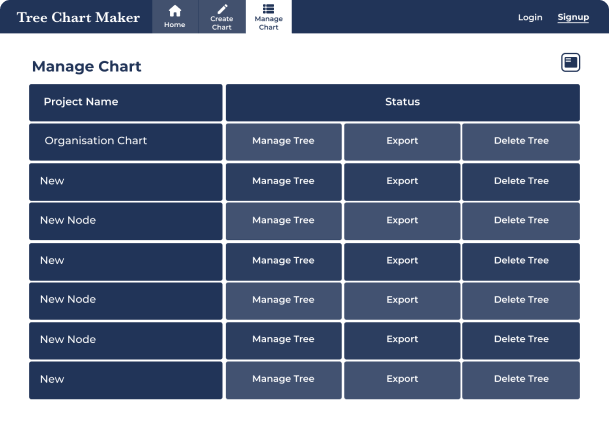Select the Organisation Chart project name cell
The width and height of the screenshot is (609, 433).
pos(126,141)
